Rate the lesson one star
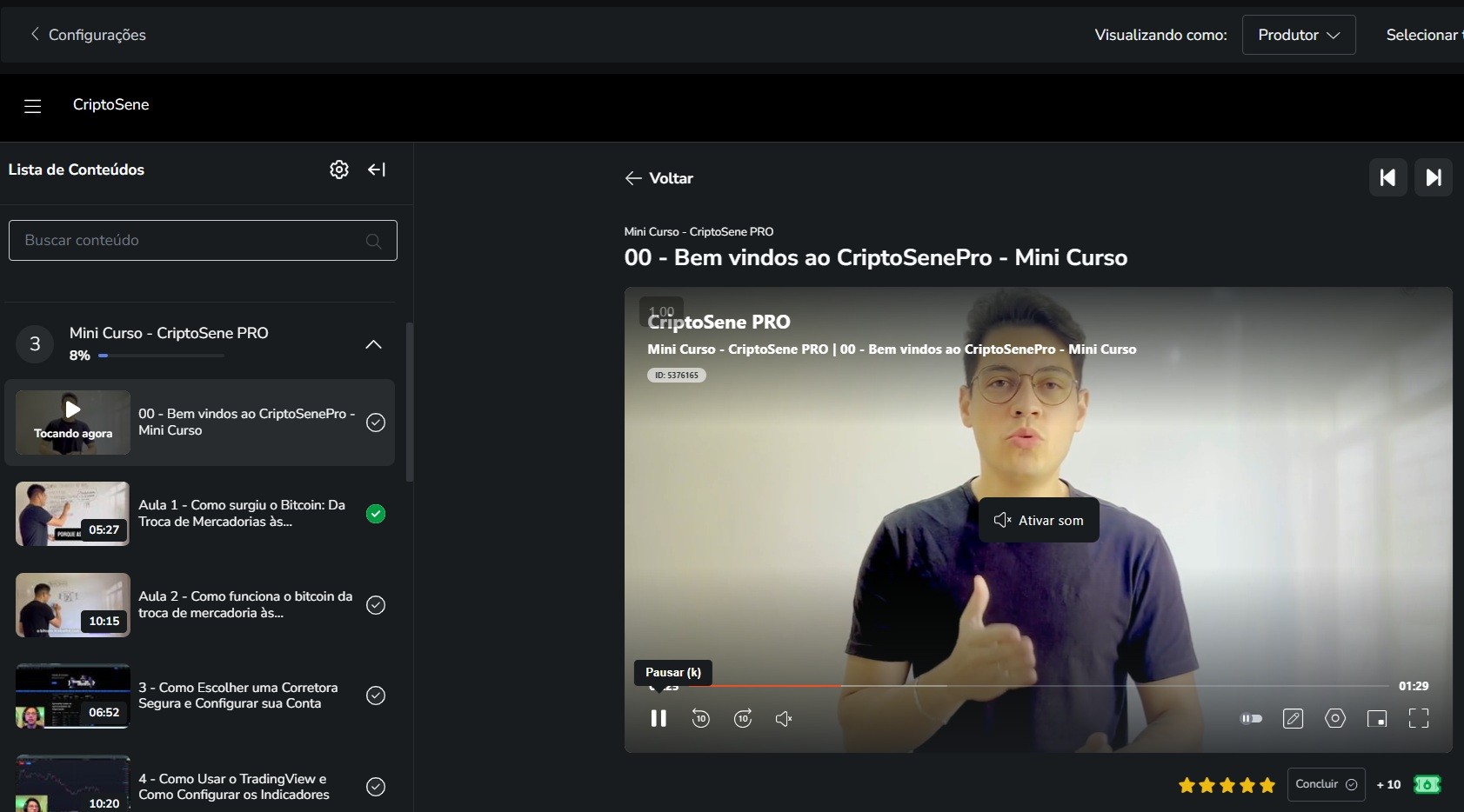This screenshot has width=1464, height=812. (1187, 785)
